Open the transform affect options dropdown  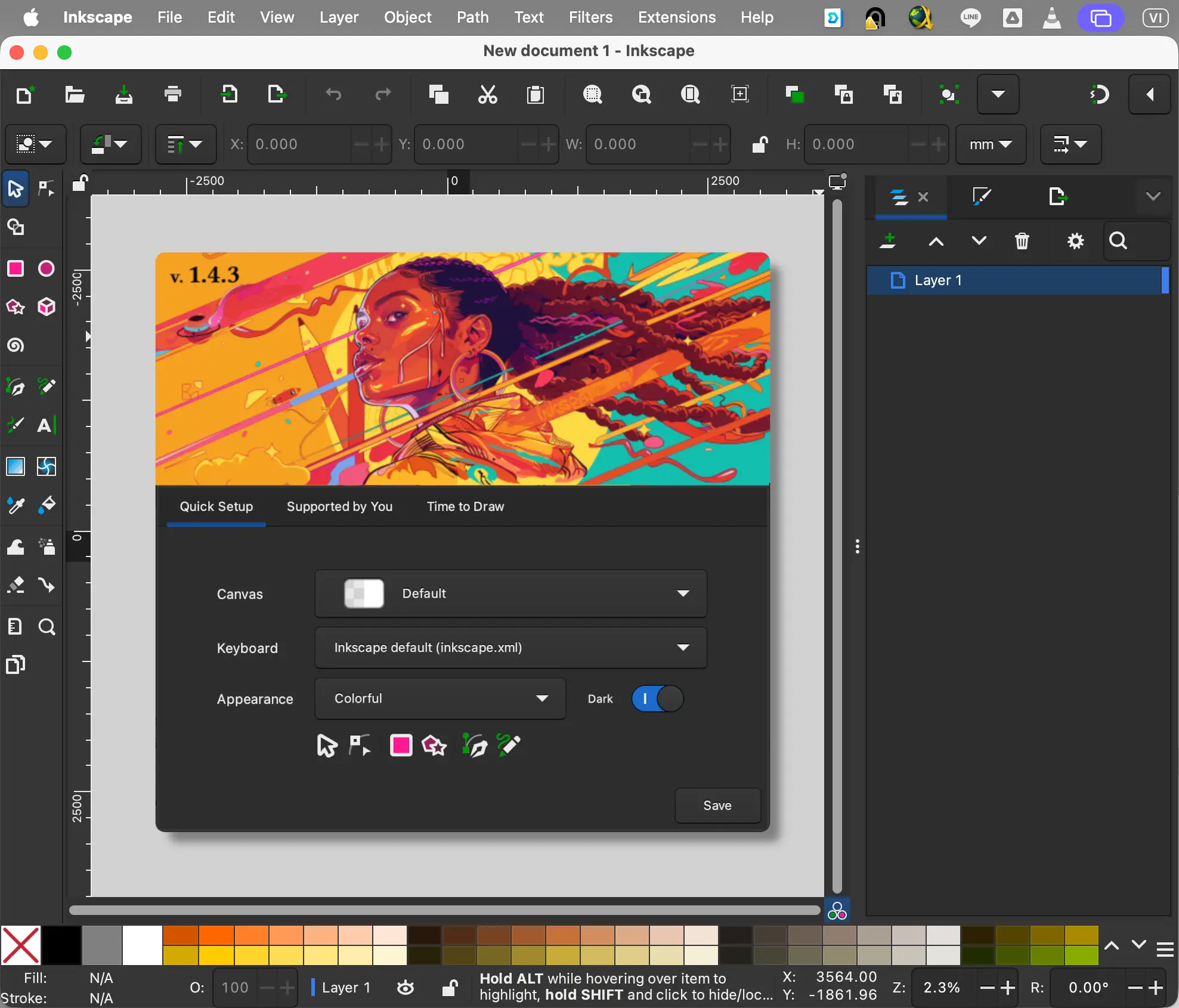pos(1070,144)
